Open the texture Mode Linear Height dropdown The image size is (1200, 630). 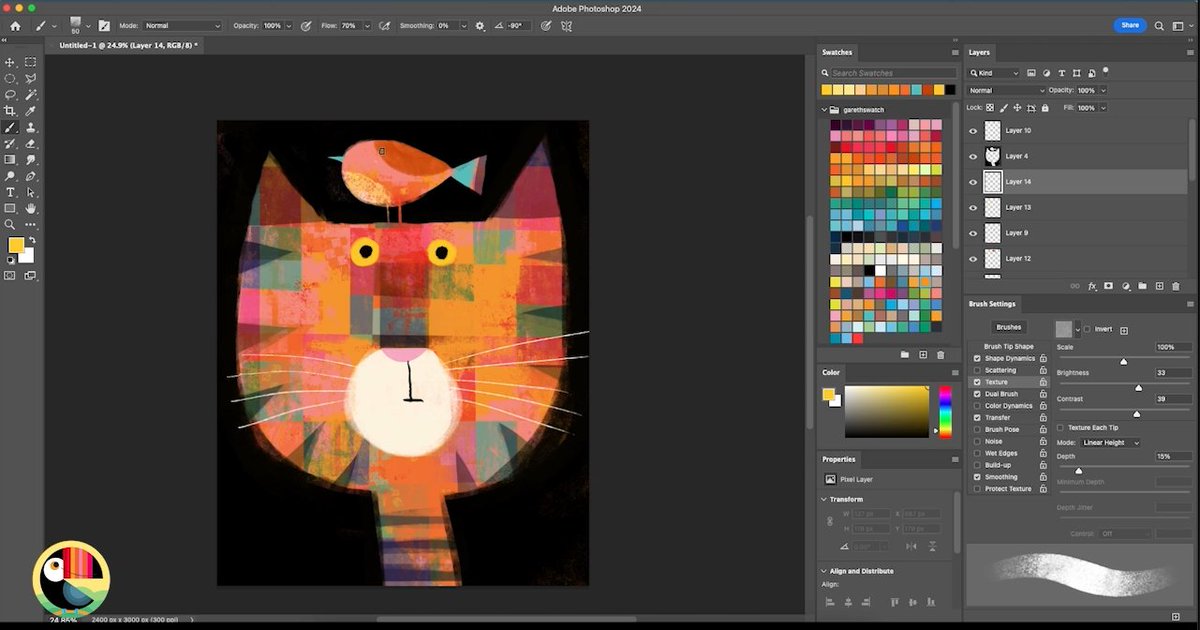[1110, 441]
